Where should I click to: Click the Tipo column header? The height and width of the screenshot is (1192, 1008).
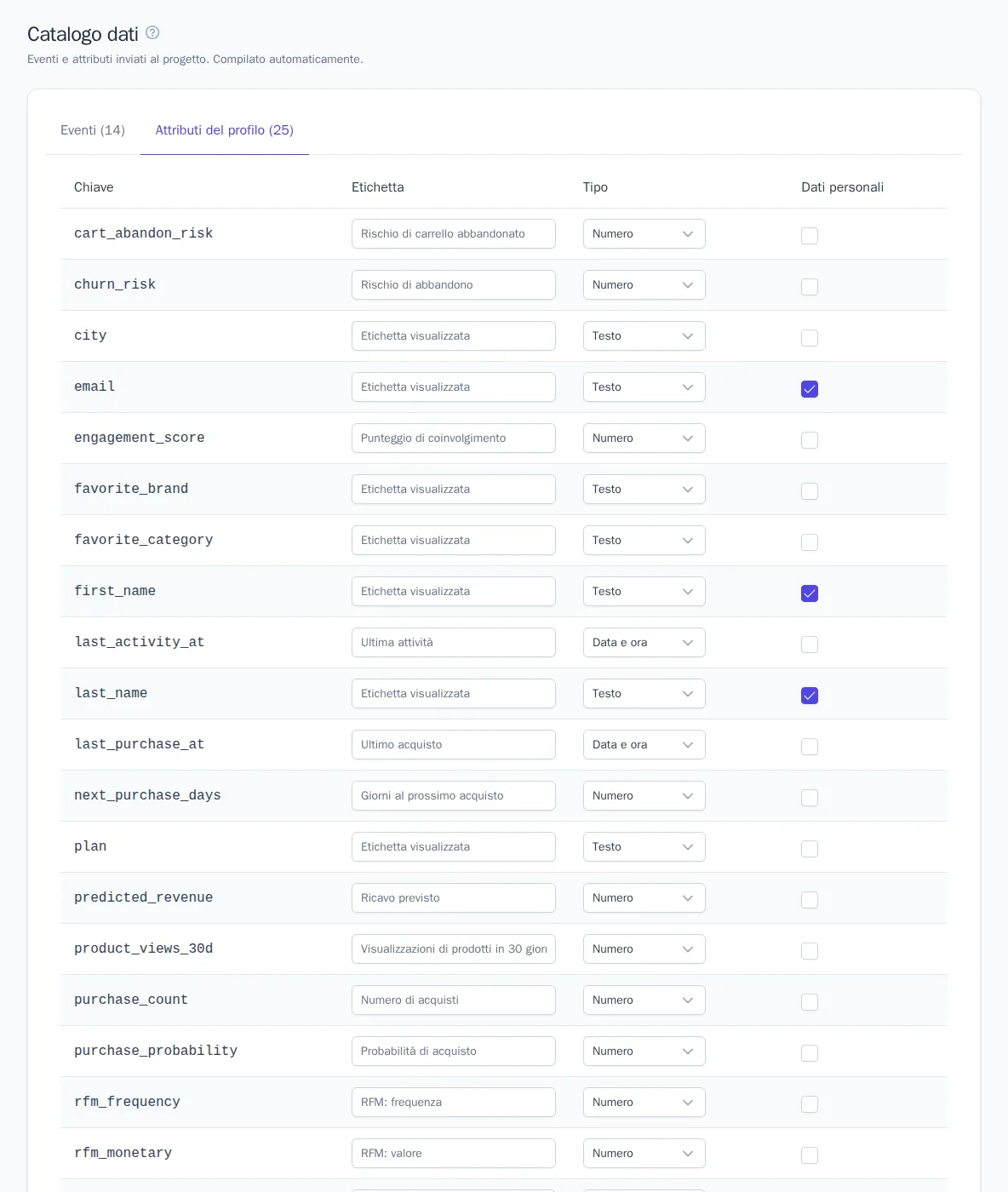pyautogui.click(x=595, y=187)
